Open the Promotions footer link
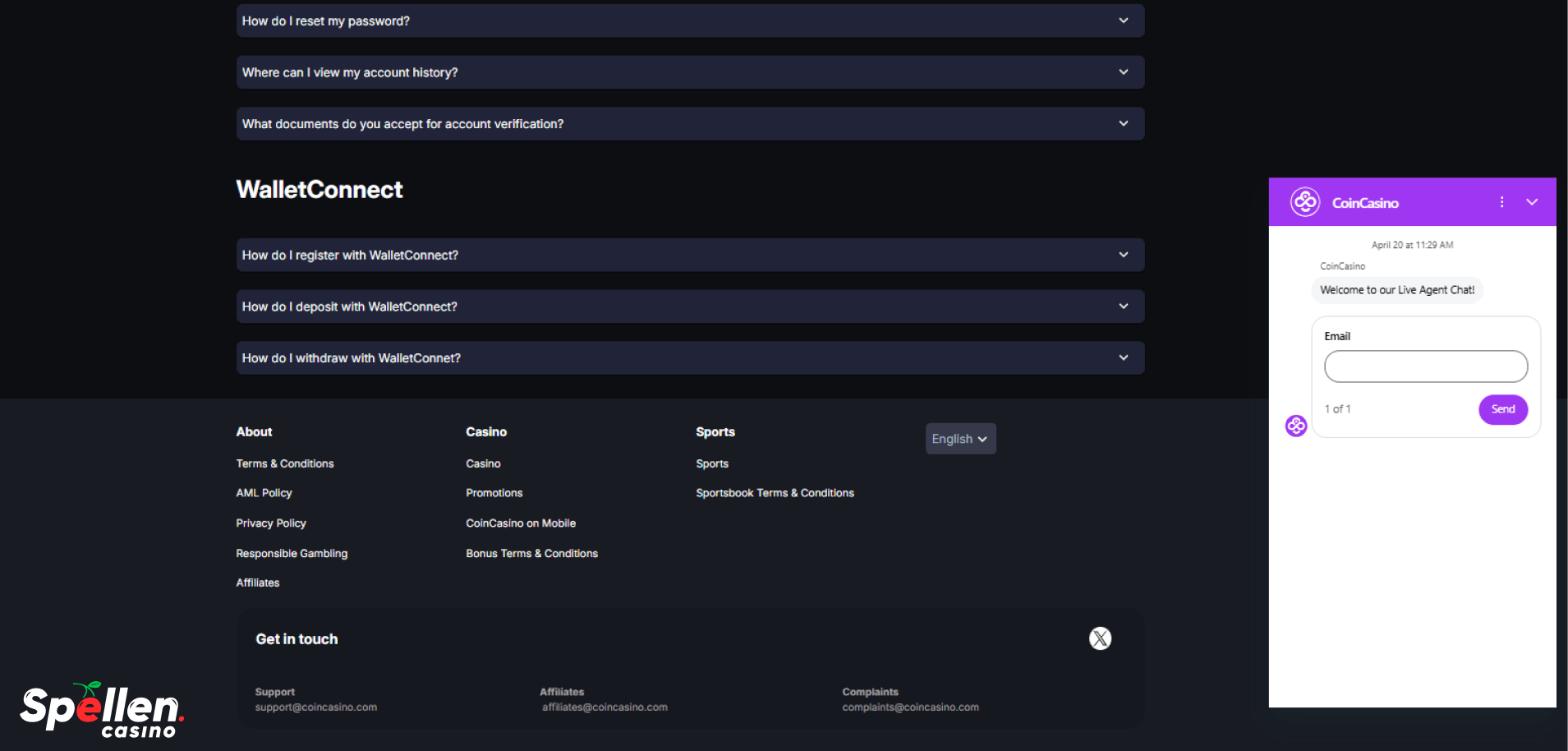This screenshot has height=751, width=1568. pyautogui.click(x=494, y=493)
